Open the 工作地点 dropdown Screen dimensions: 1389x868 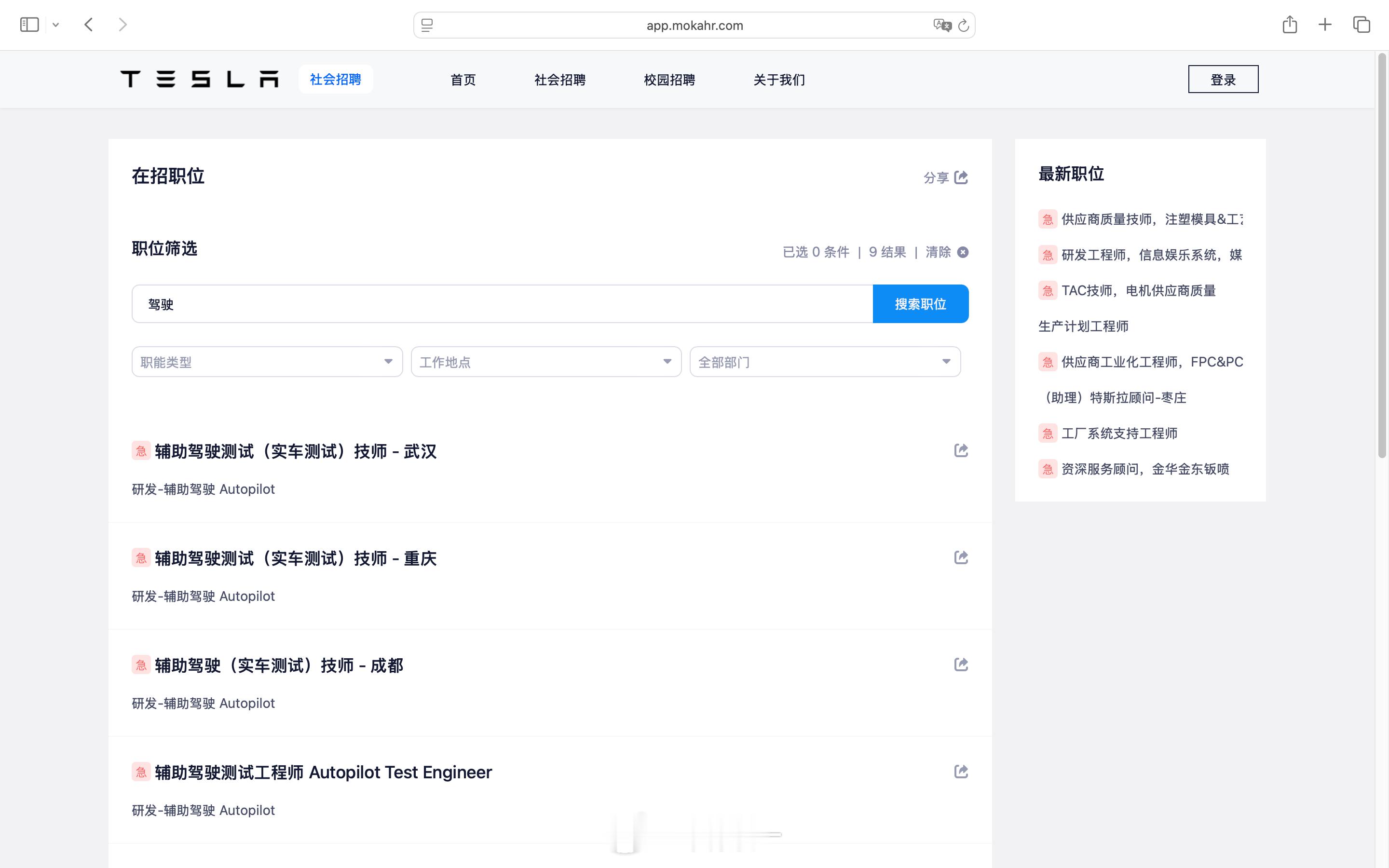tap(546, 362)
